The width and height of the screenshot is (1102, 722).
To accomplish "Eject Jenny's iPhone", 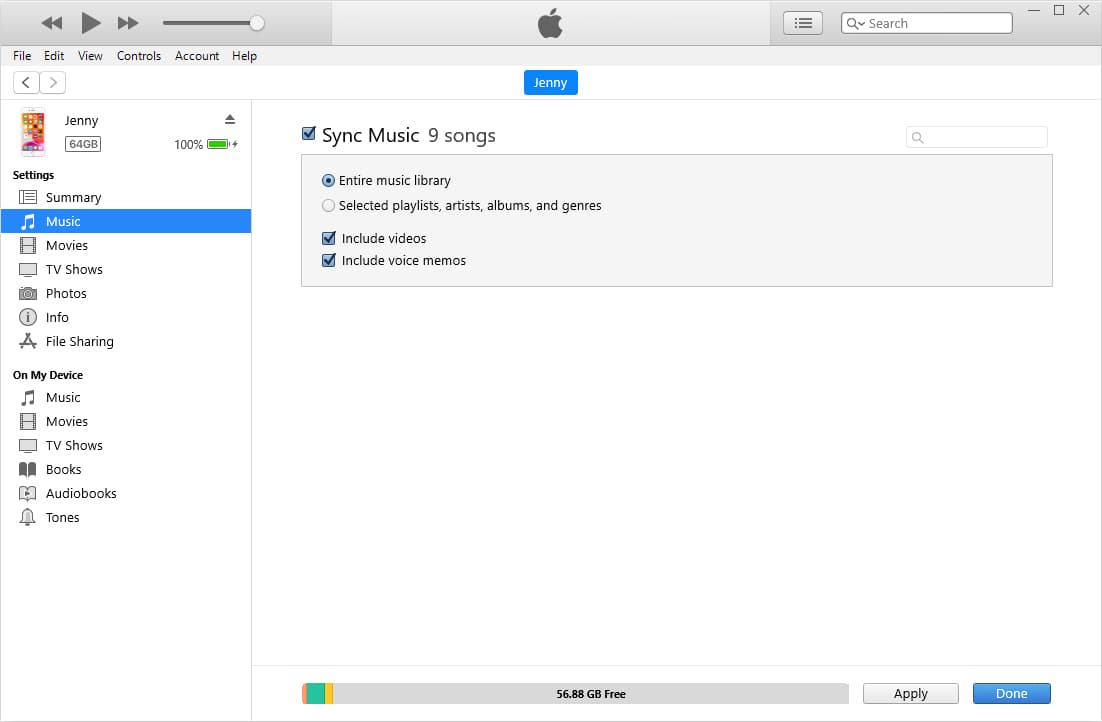I will (229, 118).
